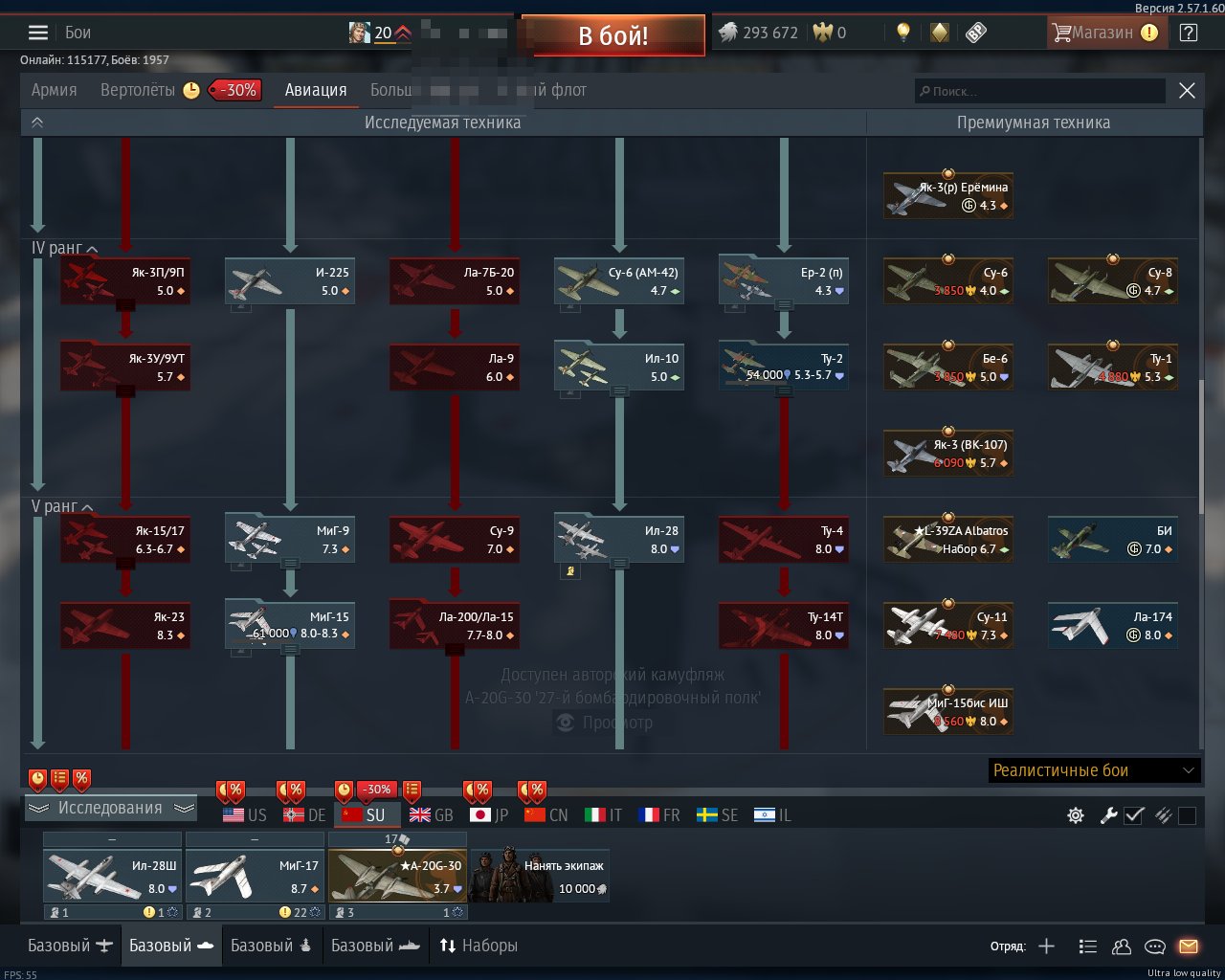
Task: Select the premium Як-3(р) Ерёмина card
Action: pos(947,195)
